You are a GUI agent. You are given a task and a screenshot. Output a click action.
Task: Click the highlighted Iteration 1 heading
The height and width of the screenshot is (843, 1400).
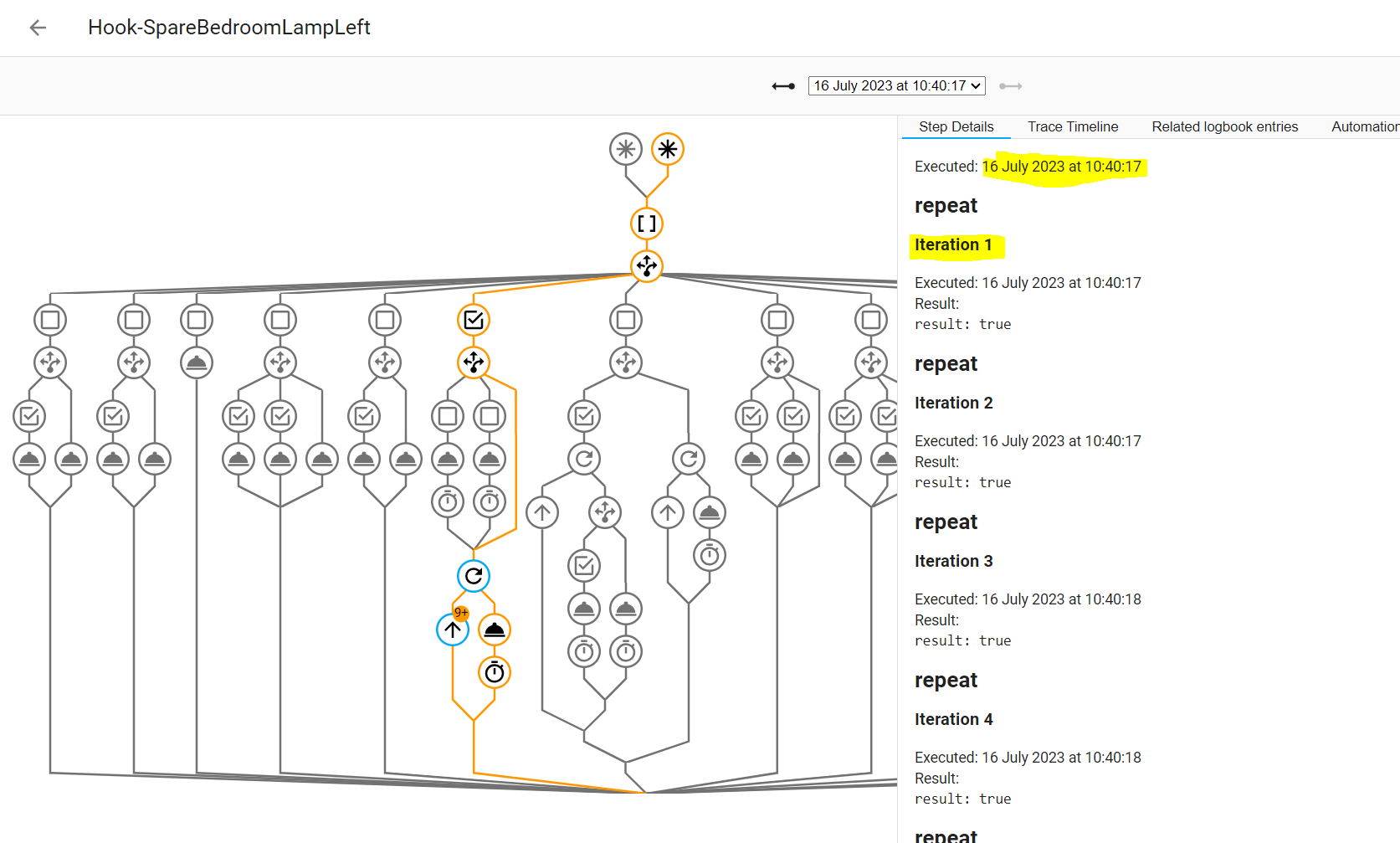click(956, 244)
